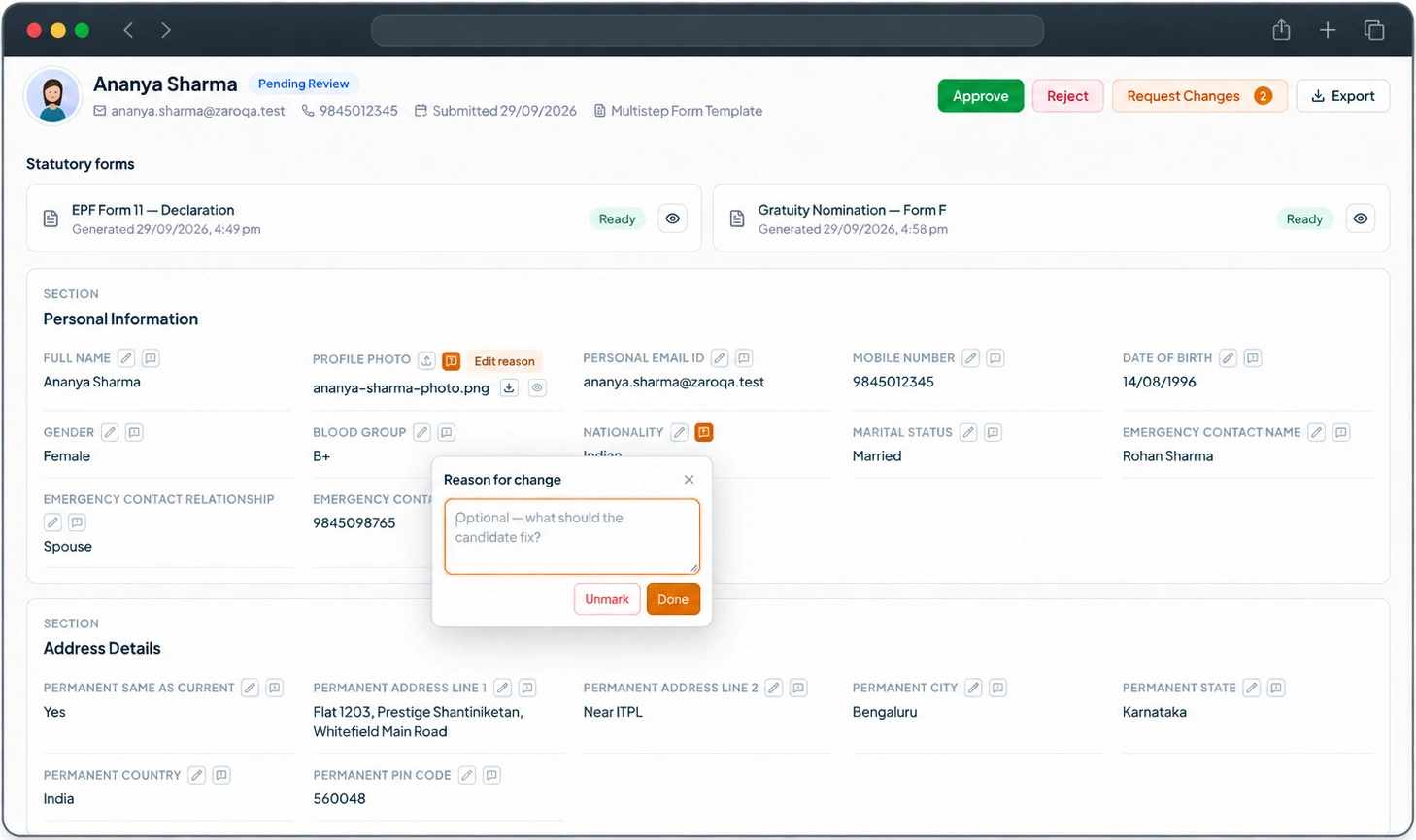Flag Date of Birth for changes

pyautogui.click(x=1253, y=358)
